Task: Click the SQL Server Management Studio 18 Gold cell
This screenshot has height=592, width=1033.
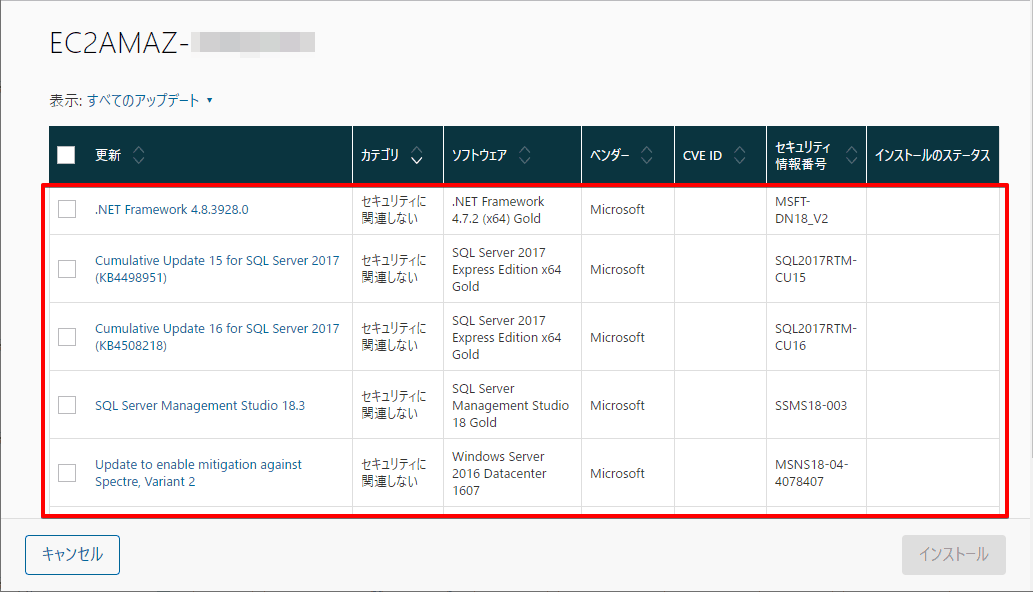Action: point(511,406)
